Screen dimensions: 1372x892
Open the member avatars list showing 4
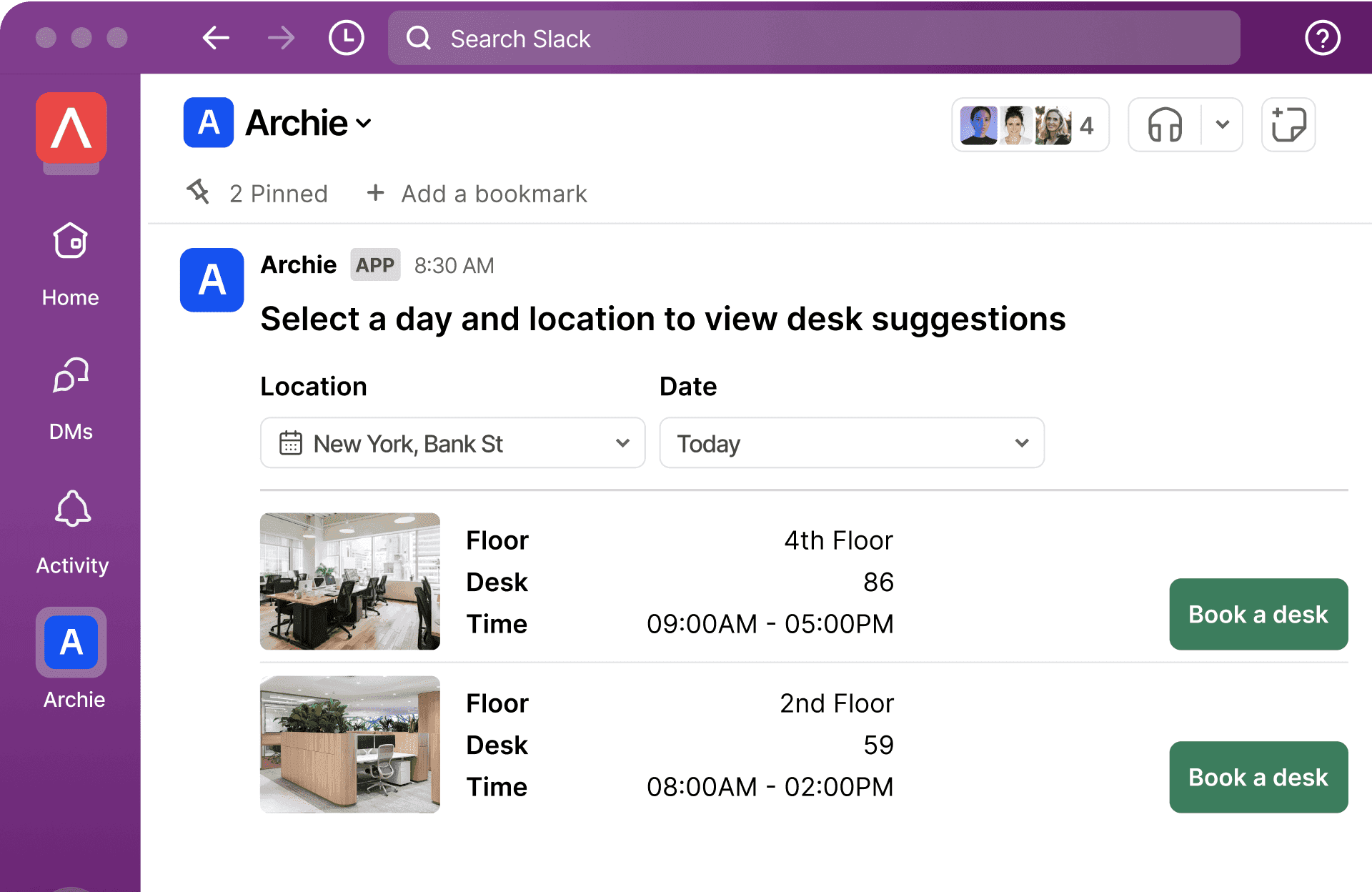pyautogui.click(x=1030, y=125)
